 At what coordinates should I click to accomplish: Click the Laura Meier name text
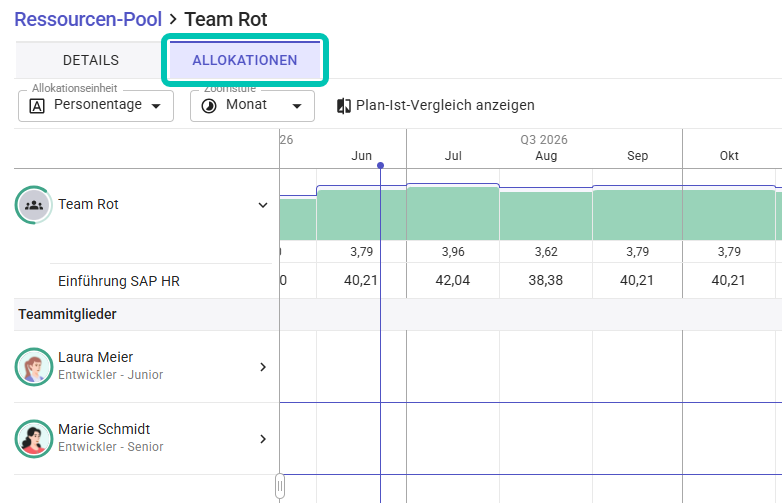point(95,357)
